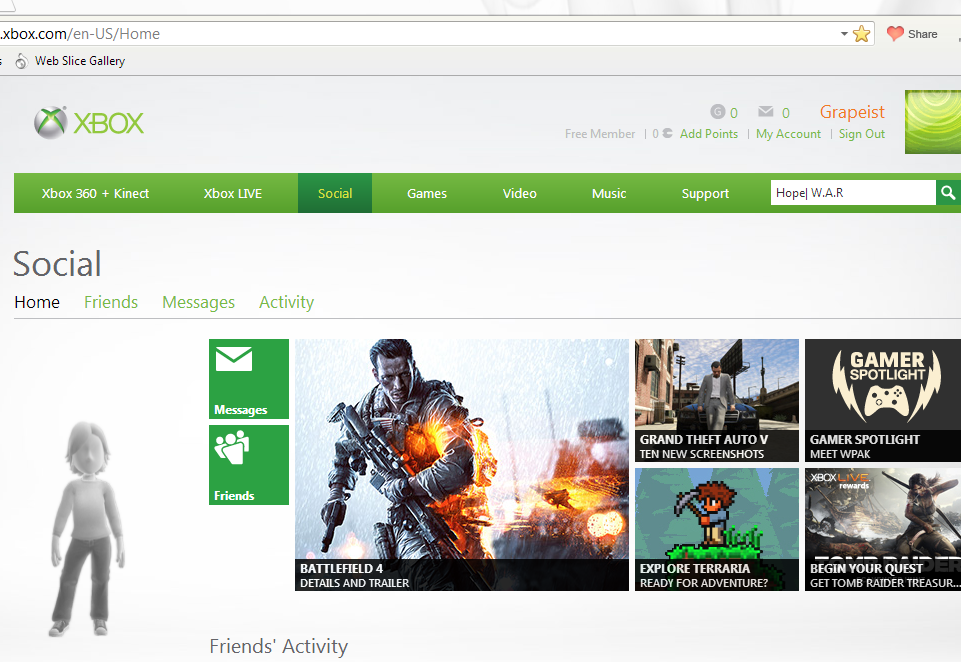Click the favorites star in address bar
961x662 pixels.
(x=862, y=34)
